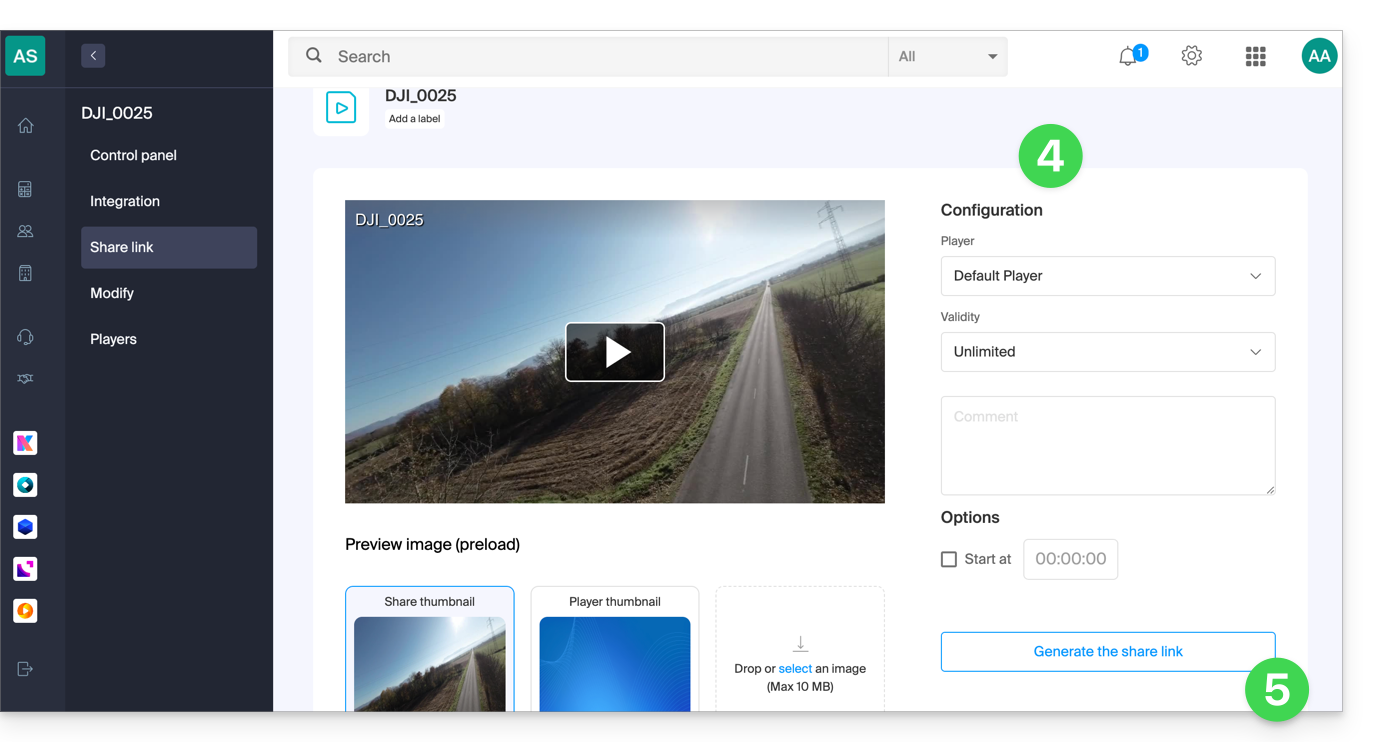Go to Control panel menu item

(133, 155)
